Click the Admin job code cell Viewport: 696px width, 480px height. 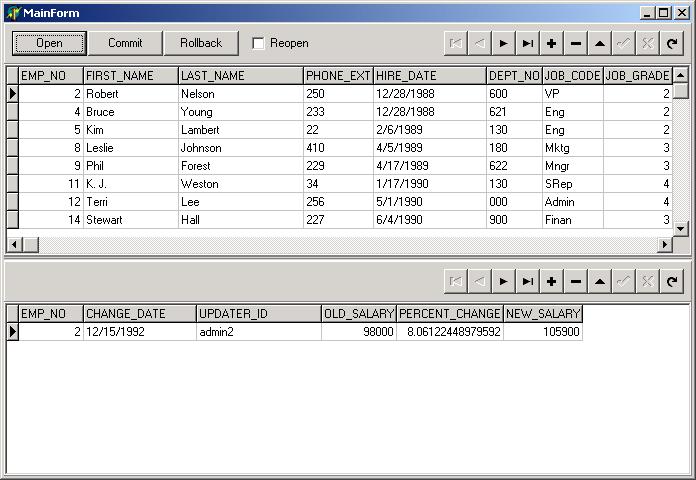point(573,202)
